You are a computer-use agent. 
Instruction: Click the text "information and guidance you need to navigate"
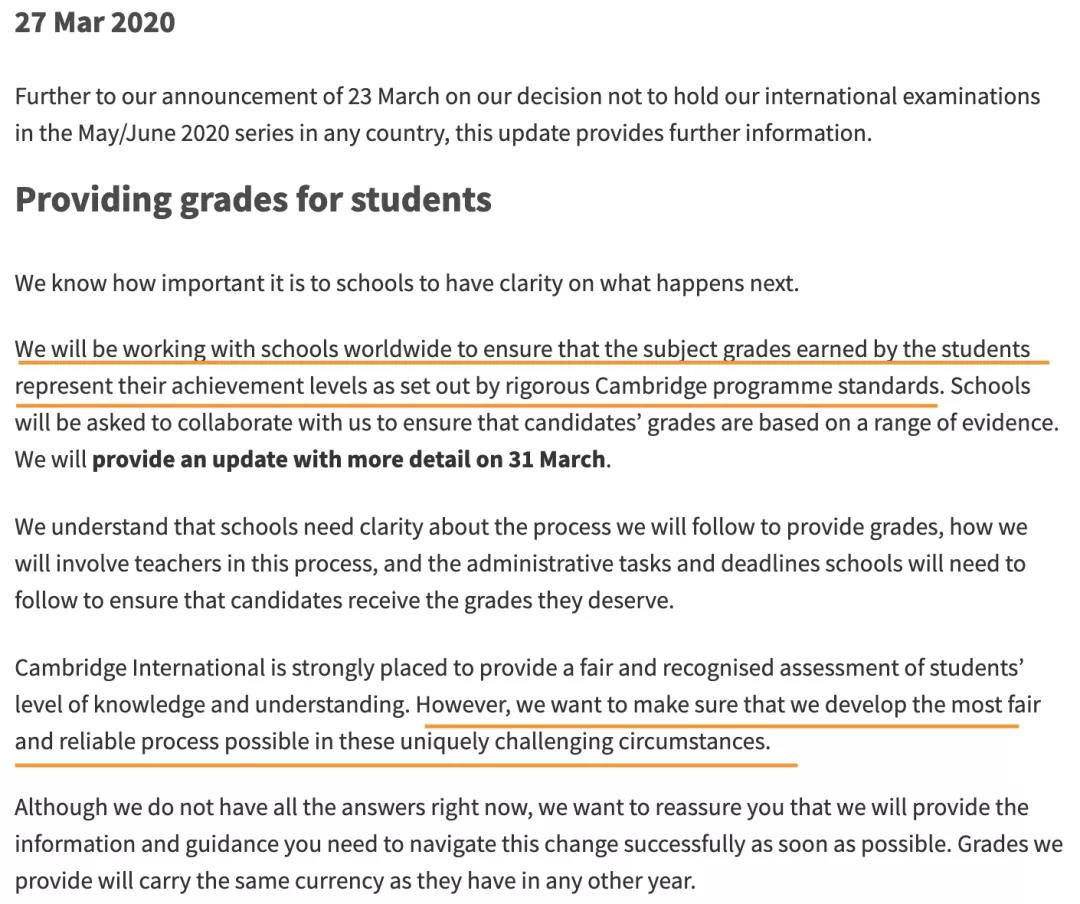click(x=254, y=844)
